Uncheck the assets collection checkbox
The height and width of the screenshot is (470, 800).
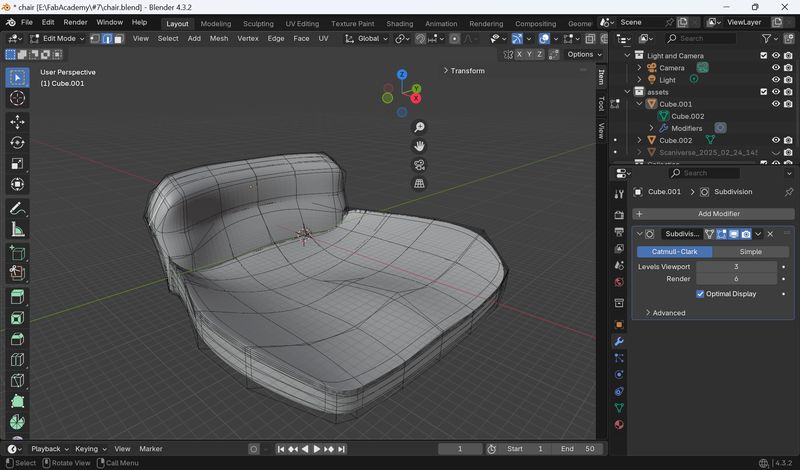pos(764,92)
